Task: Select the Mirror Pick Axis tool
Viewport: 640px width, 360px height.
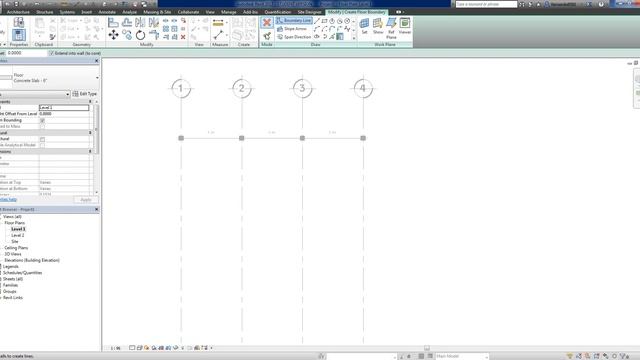Action: tap(140, 22)
